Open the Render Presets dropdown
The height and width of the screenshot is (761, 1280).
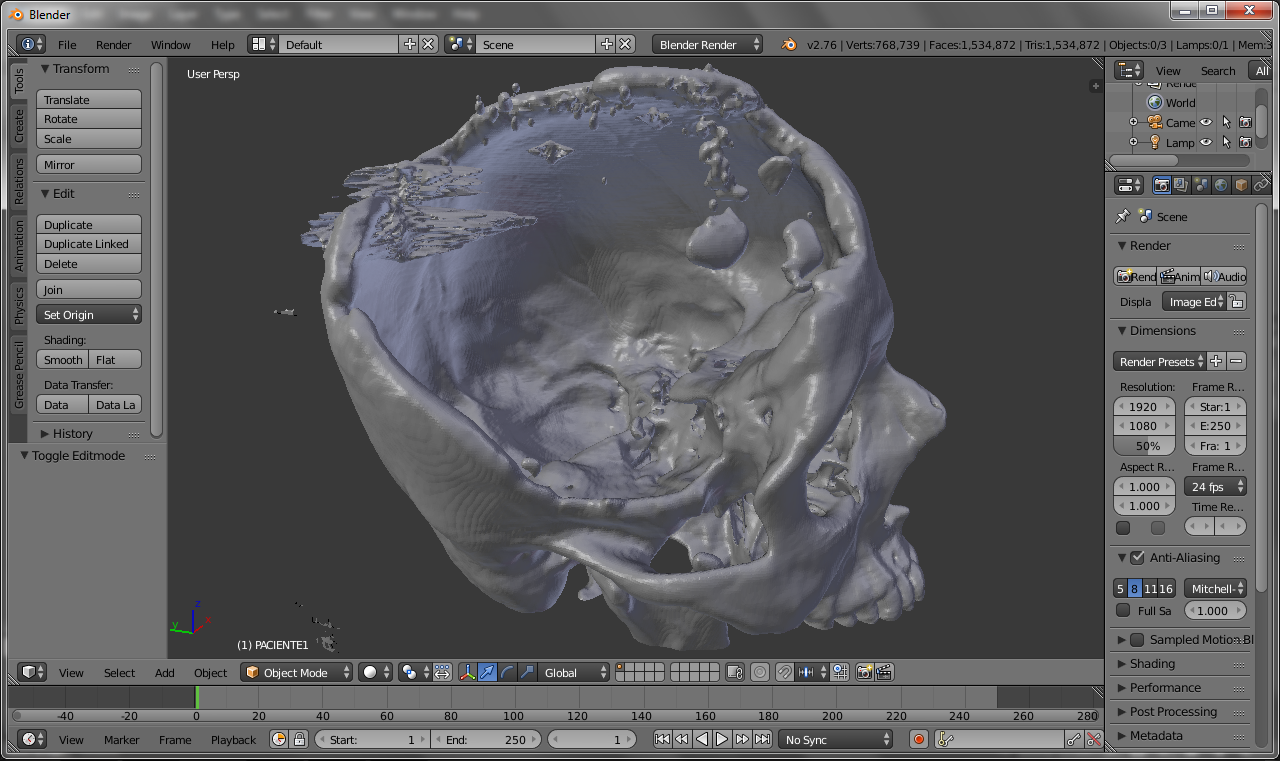tap(1159, 361)
